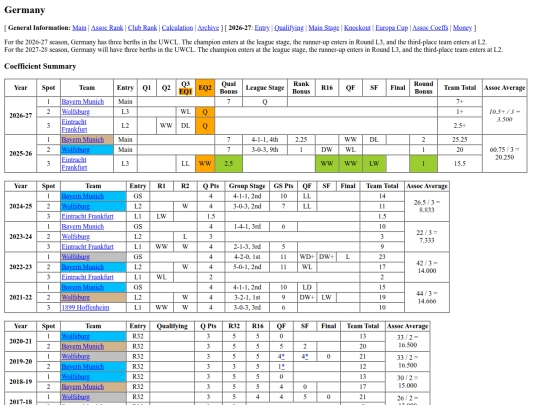Select the Coefficient Summary heading
540x405 pixels.
pyautogui.click(x=40, y=66)
